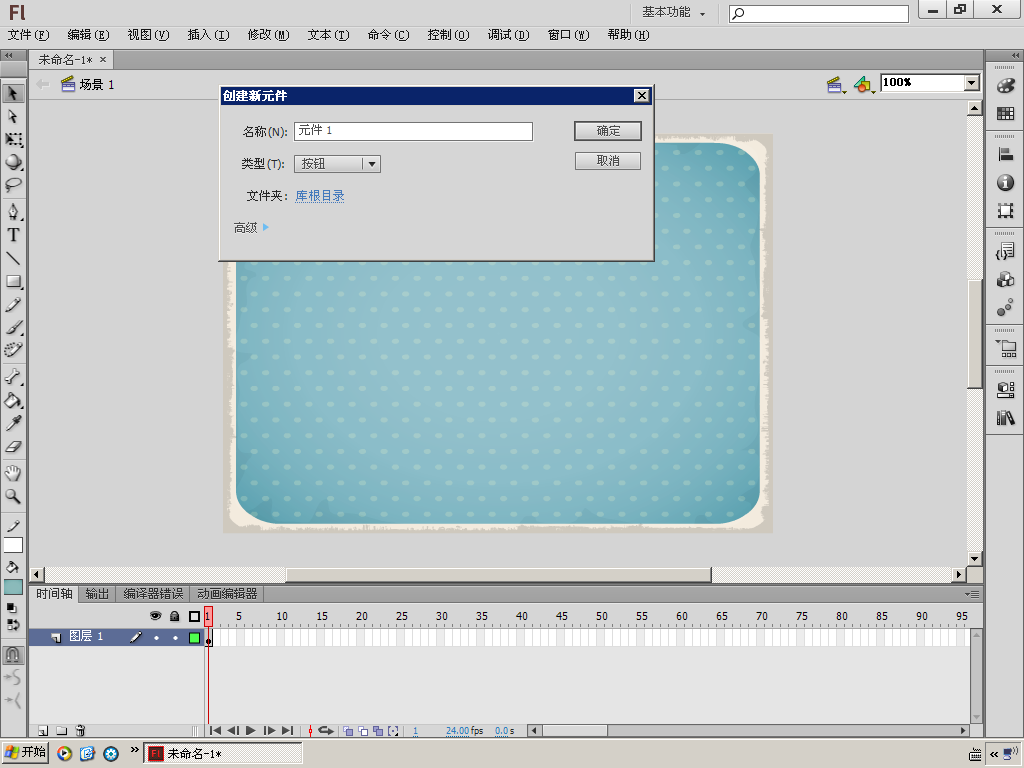Select the Eyedropper tool

click(x=13, y=423)
